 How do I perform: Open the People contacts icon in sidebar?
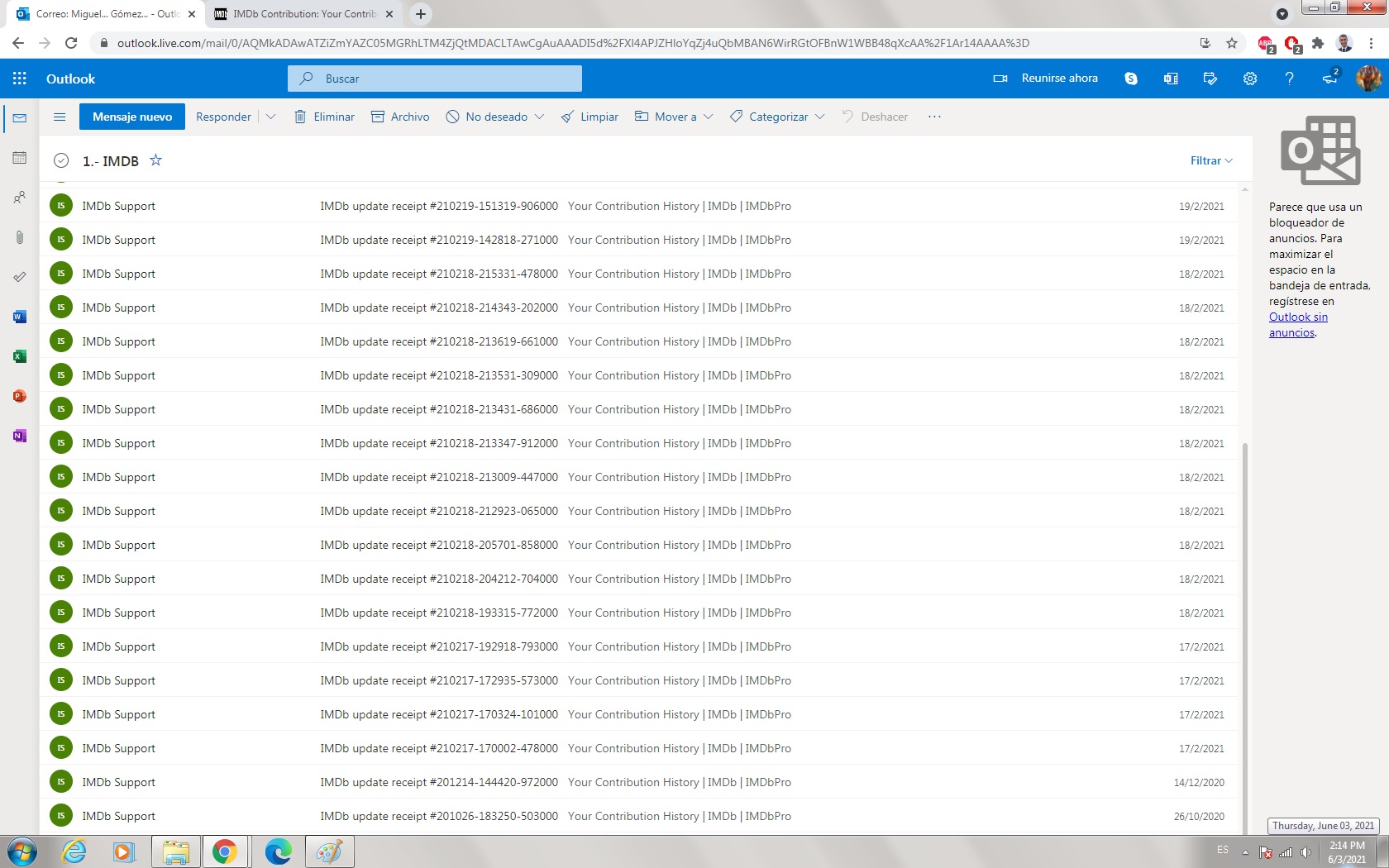[20, 198]
